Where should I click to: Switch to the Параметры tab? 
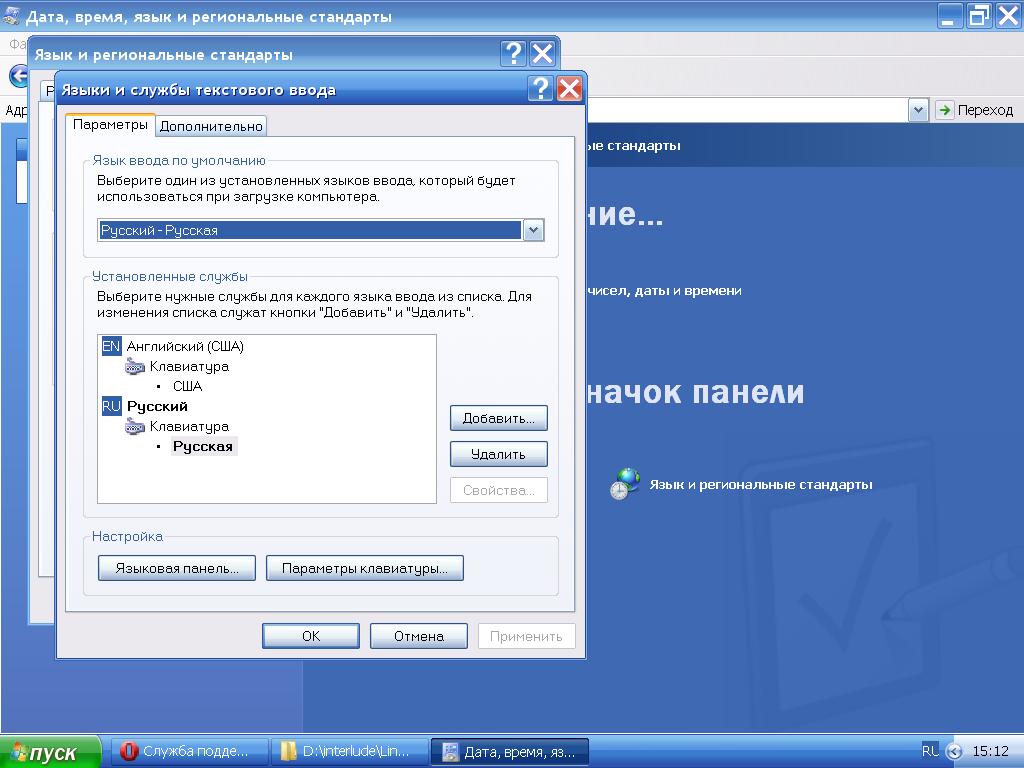(110, 124)
